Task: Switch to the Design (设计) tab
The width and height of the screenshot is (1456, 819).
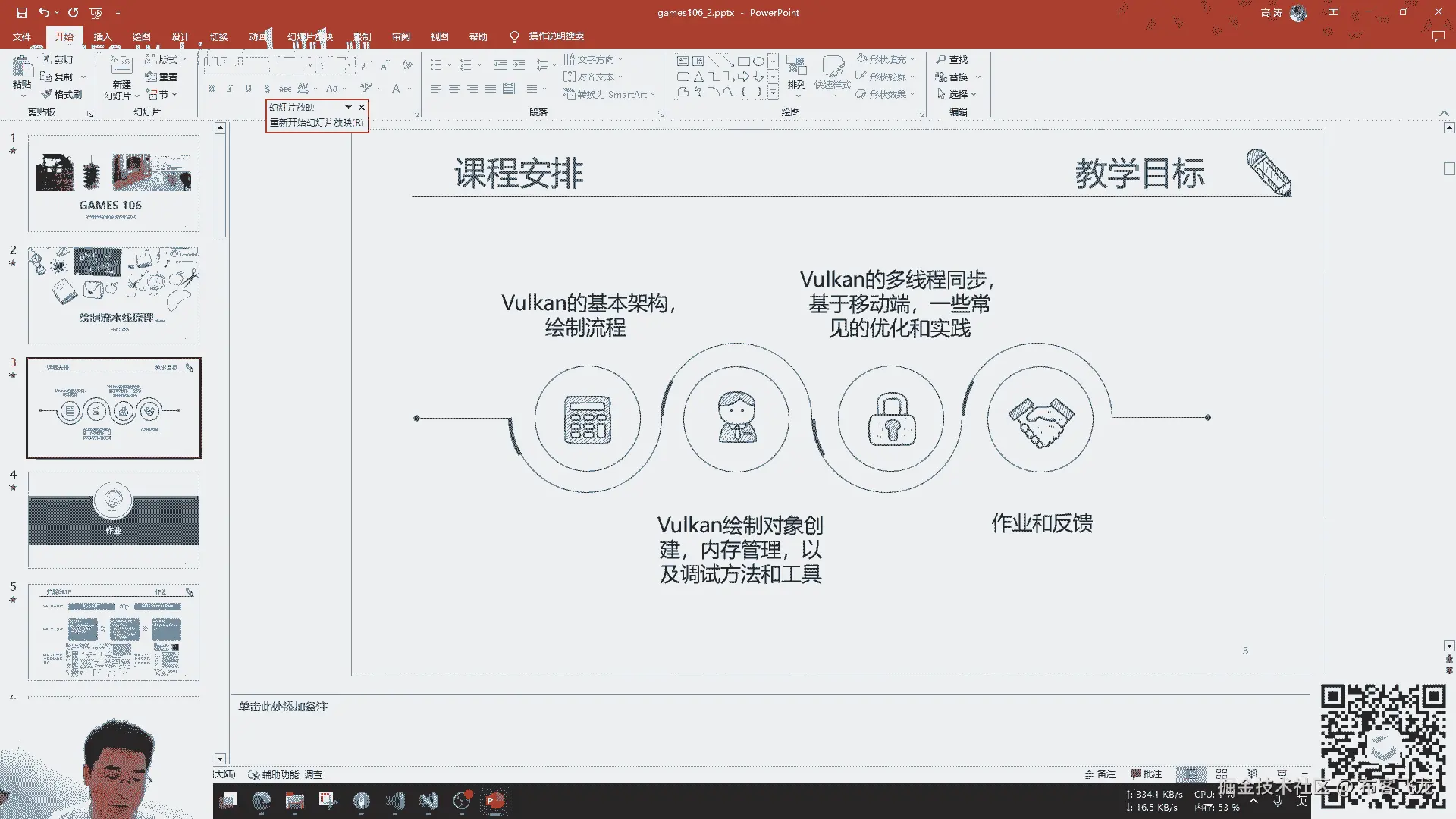Action: (x=180, y=36)
